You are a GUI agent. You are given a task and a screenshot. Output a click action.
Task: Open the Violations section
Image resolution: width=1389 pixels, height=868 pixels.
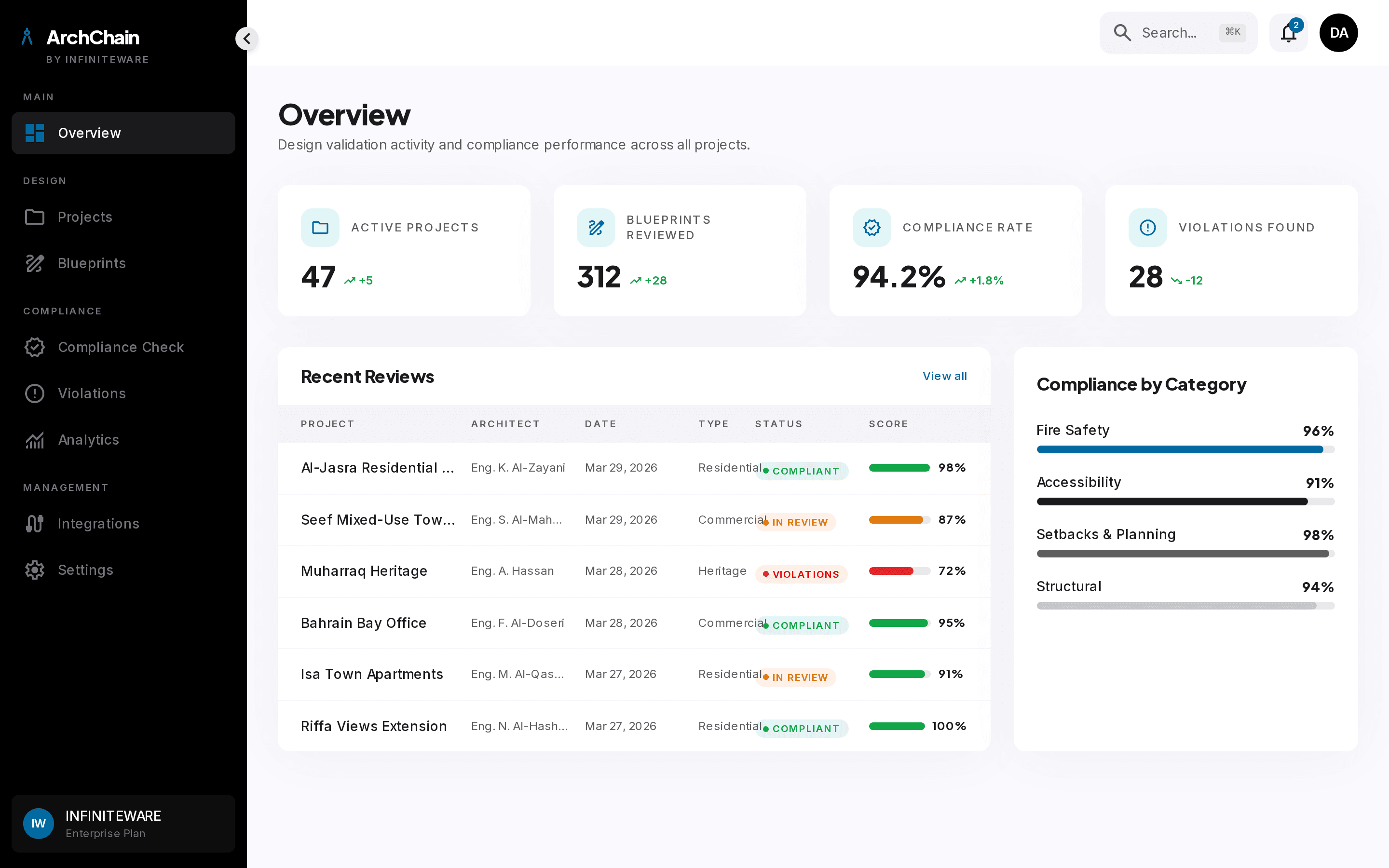click(x=123, y=394)
